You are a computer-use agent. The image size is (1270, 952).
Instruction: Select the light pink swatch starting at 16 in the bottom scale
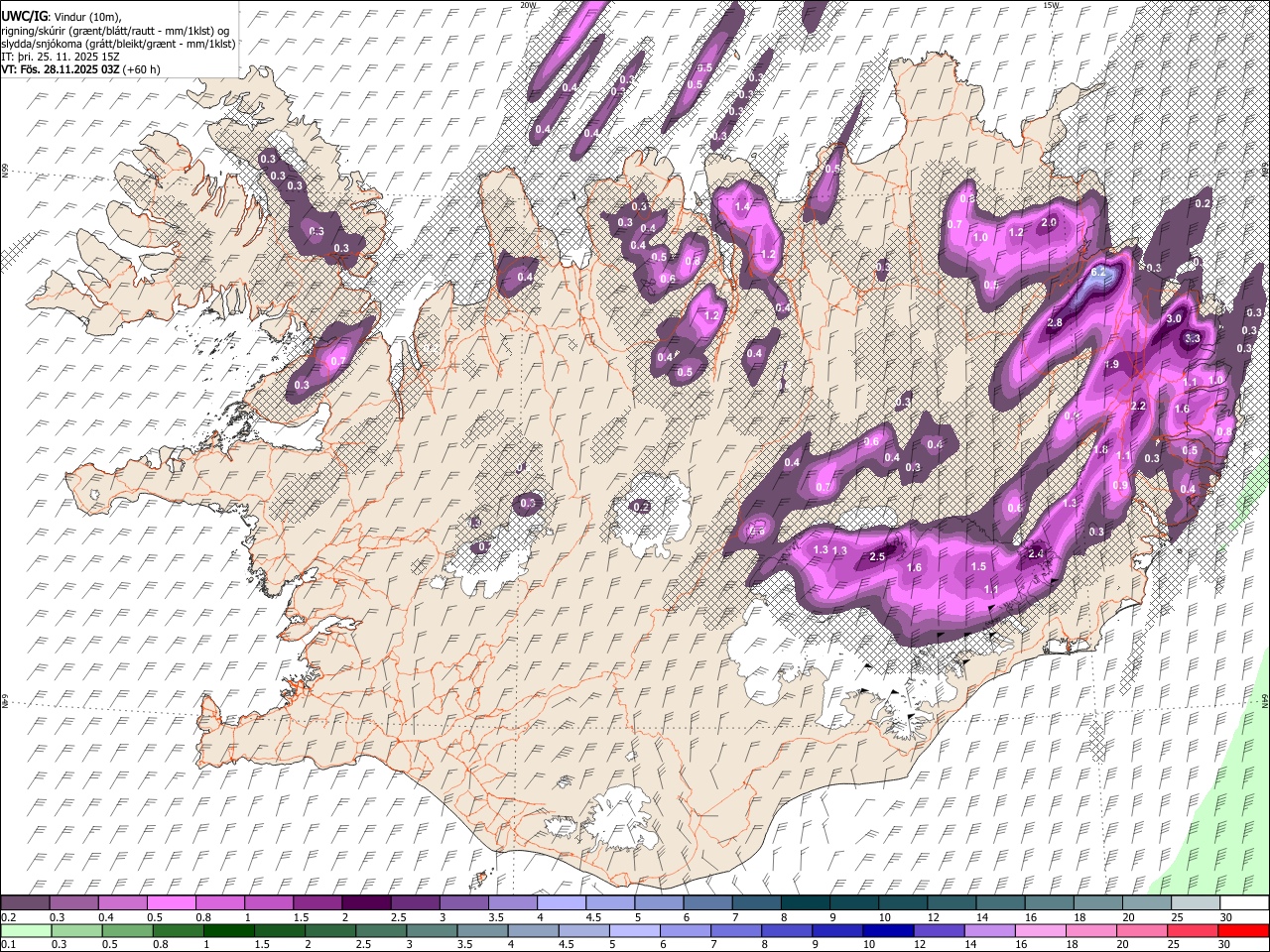1041,930
